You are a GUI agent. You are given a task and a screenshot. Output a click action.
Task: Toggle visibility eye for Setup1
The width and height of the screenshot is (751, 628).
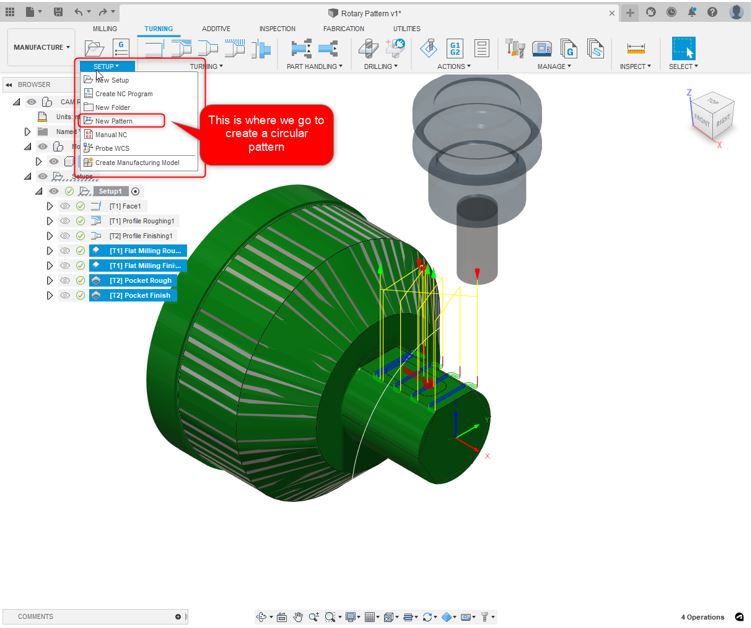click(x=54, y=191)
